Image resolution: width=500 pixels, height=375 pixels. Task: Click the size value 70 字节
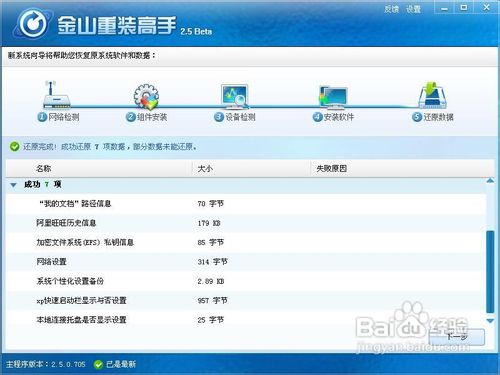point(211,204)
